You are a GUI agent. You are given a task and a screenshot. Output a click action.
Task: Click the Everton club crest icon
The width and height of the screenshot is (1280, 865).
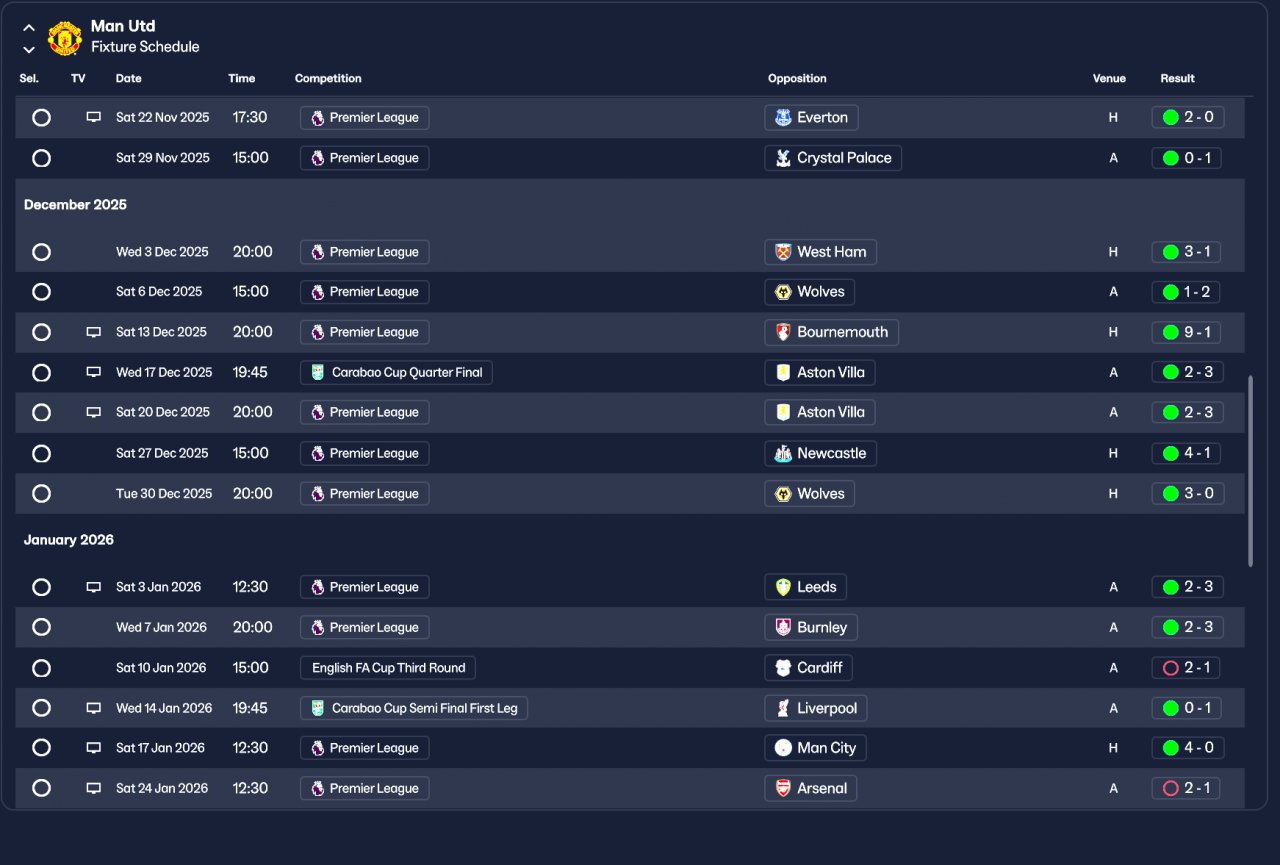[783, 117]
